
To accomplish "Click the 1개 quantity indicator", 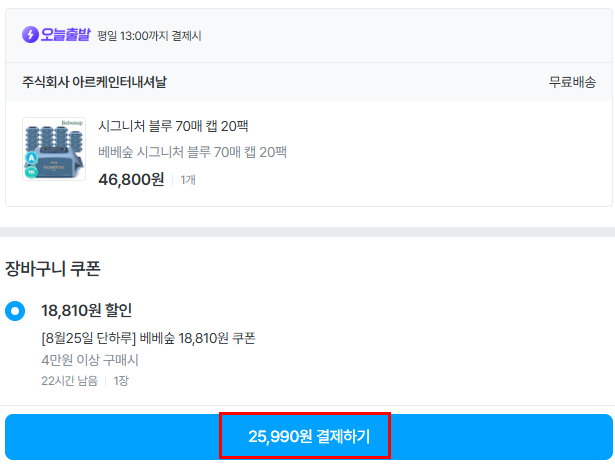I will pyautogui.click(x=188, y=180).
